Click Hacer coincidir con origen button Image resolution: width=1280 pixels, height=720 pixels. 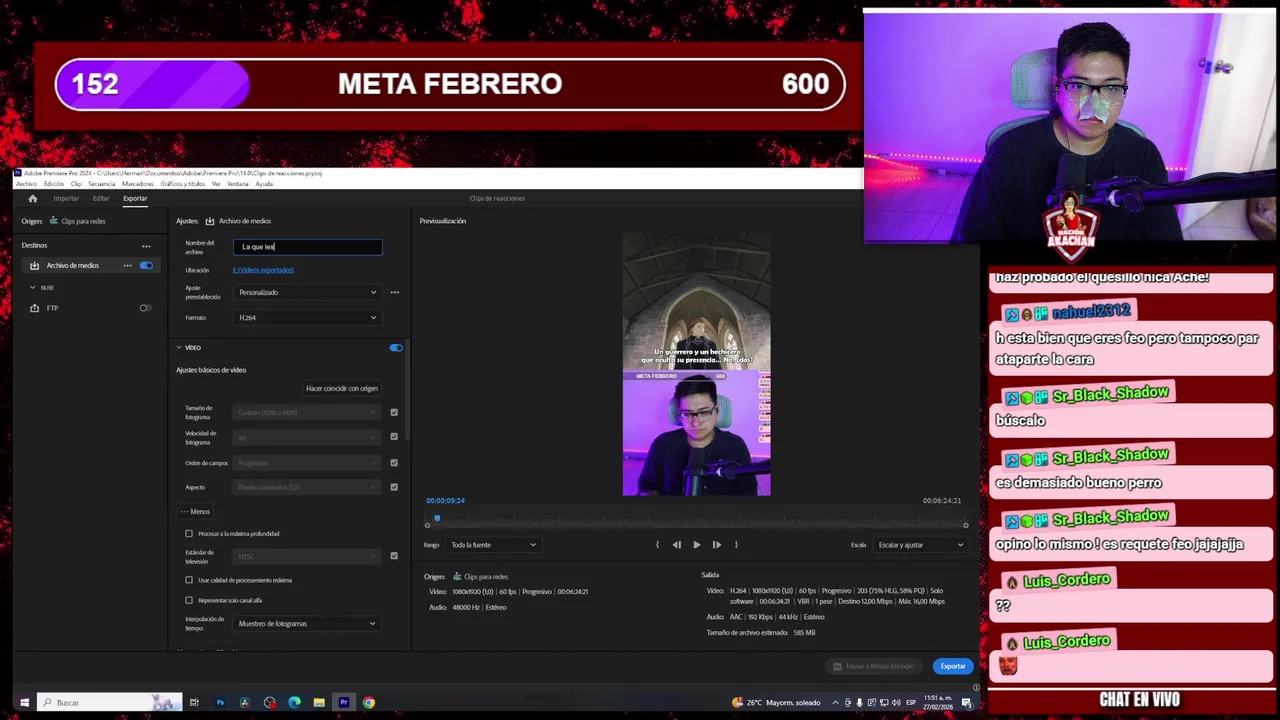coord(342,388)
